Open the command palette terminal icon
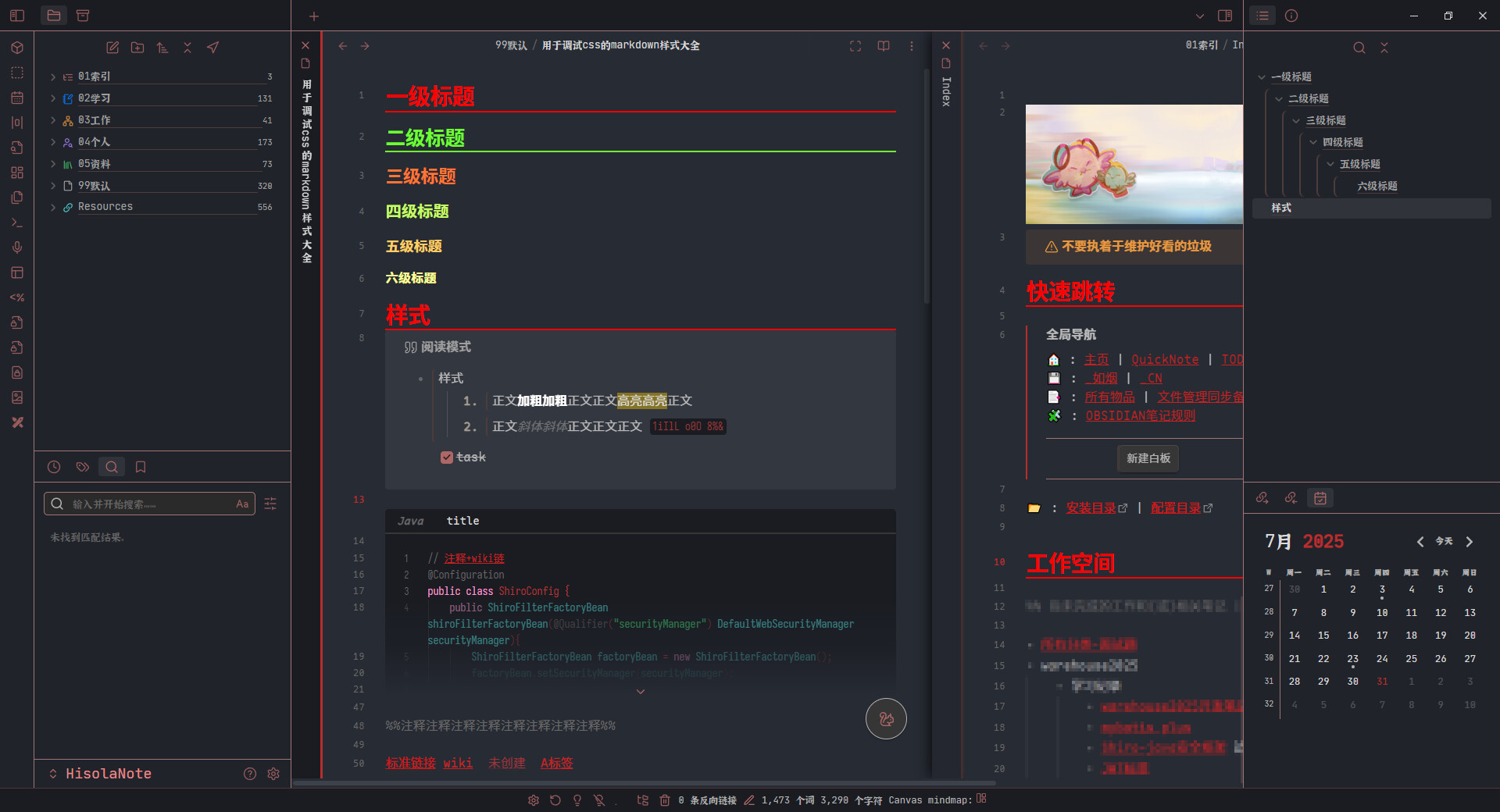1500x812 pixels. (x=17, y=223)
